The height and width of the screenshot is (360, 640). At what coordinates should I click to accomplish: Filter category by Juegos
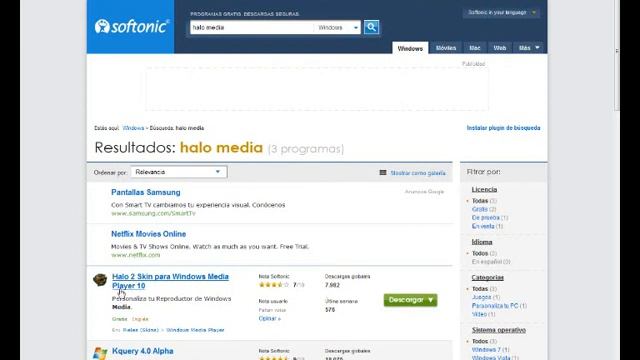[482, 297]
